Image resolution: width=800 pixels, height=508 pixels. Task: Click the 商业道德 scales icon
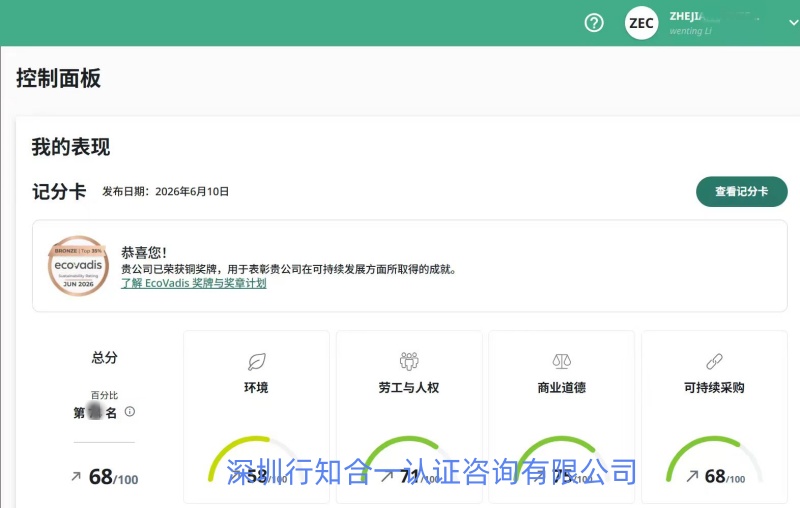click(562, 361)
